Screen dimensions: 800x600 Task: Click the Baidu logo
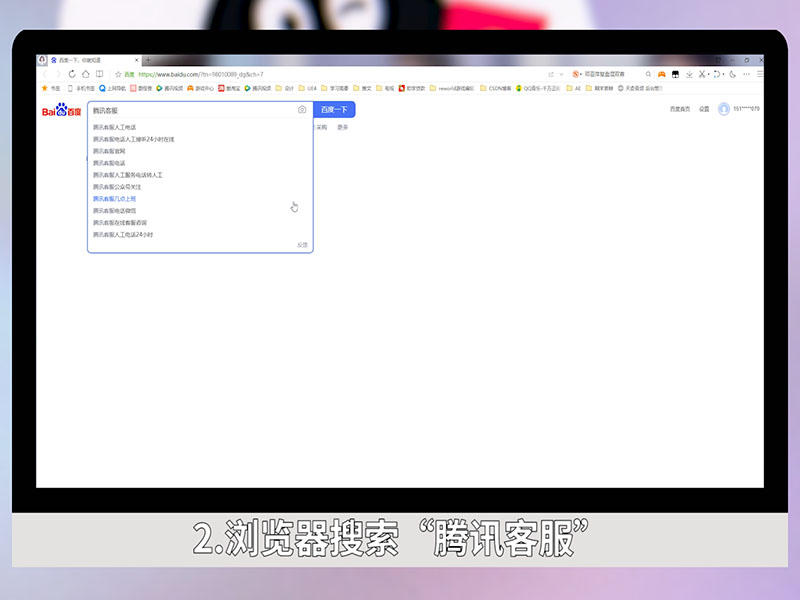[61, 110]
